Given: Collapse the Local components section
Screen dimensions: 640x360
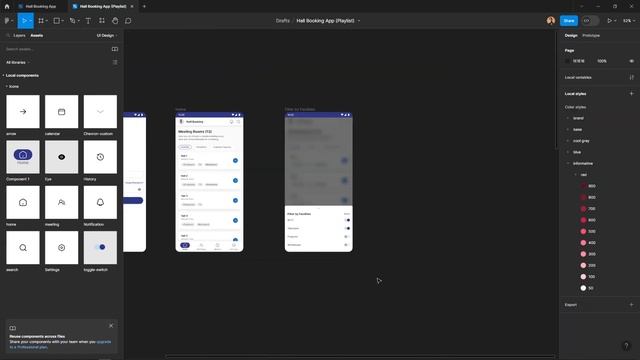Looking at the screenshot, I should 3,76.
